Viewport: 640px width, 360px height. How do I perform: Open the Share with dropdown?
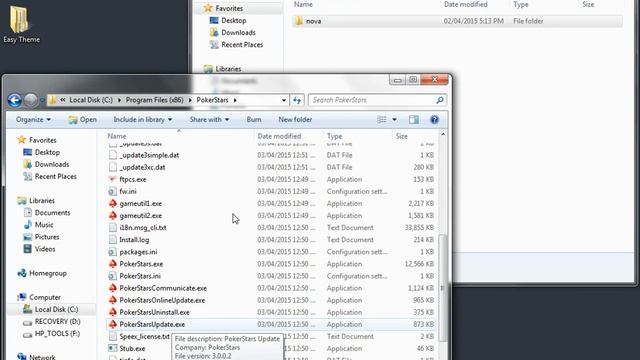pyautogui.click(x=209, y=120)
